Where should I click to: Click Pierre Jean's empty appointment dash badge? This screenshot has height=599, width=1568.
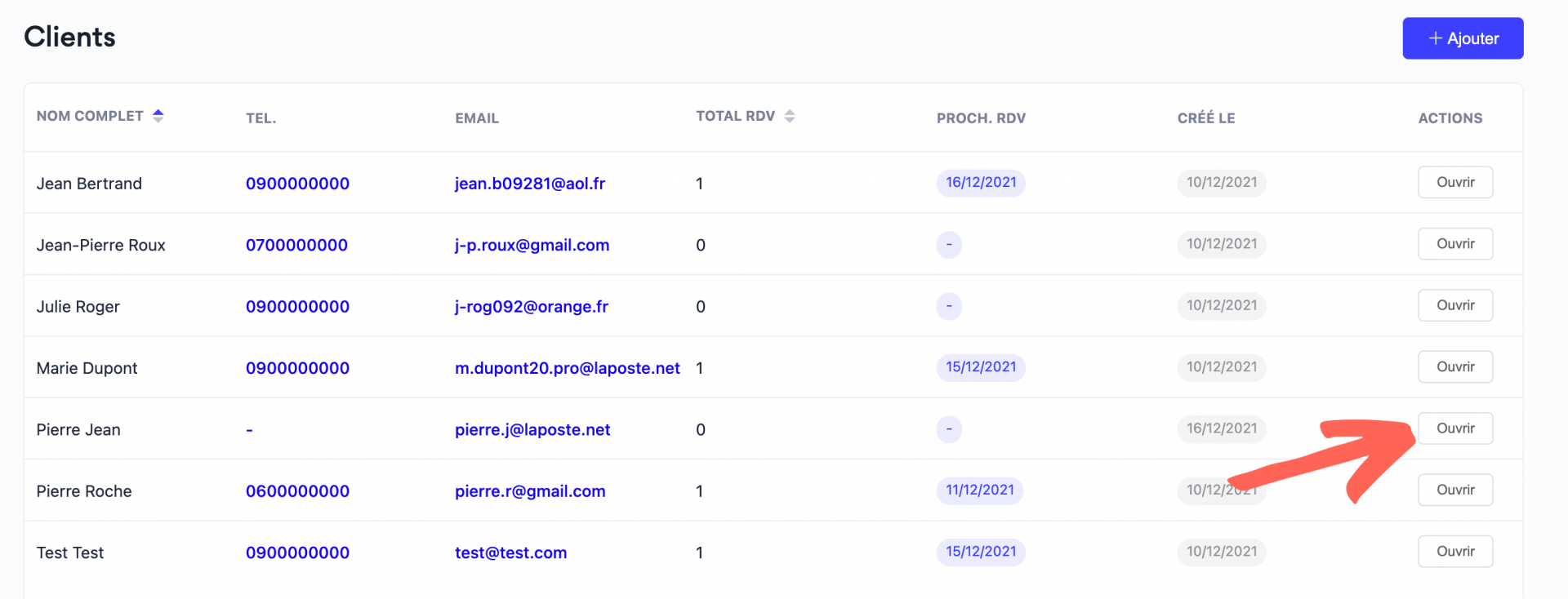tap(949, 428)
